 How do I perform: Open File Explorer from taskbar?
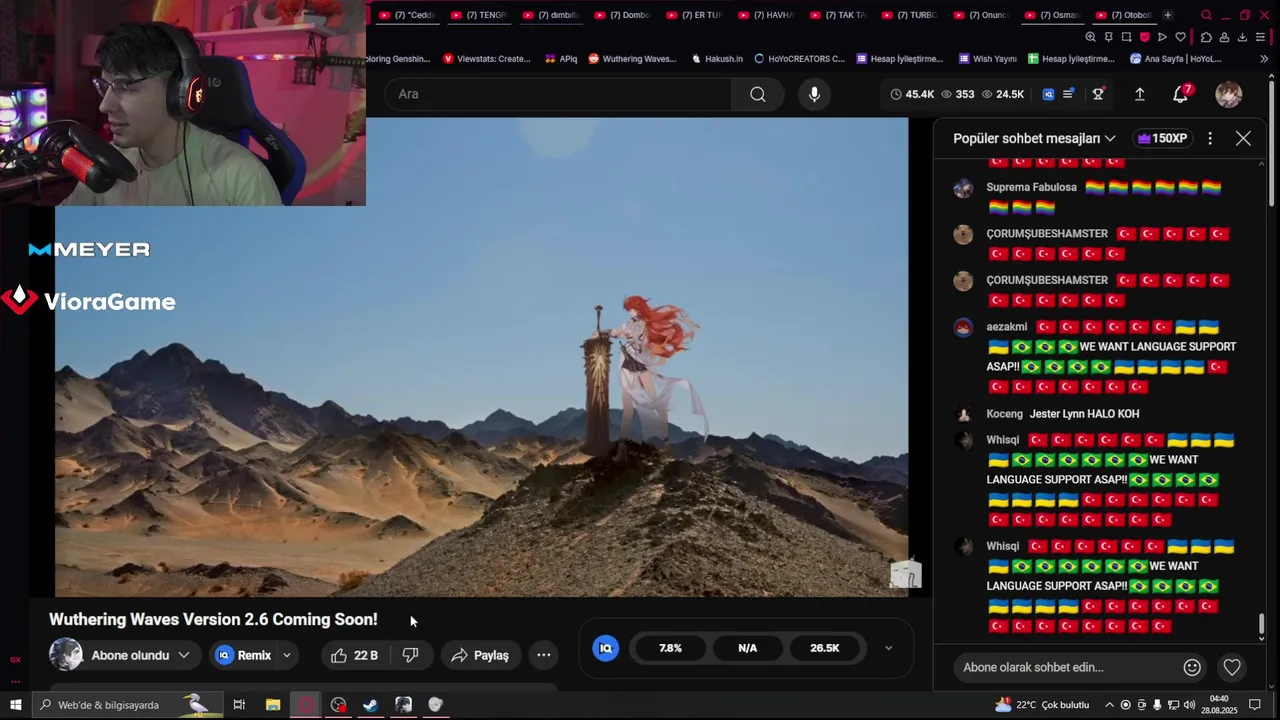[272, 705]
